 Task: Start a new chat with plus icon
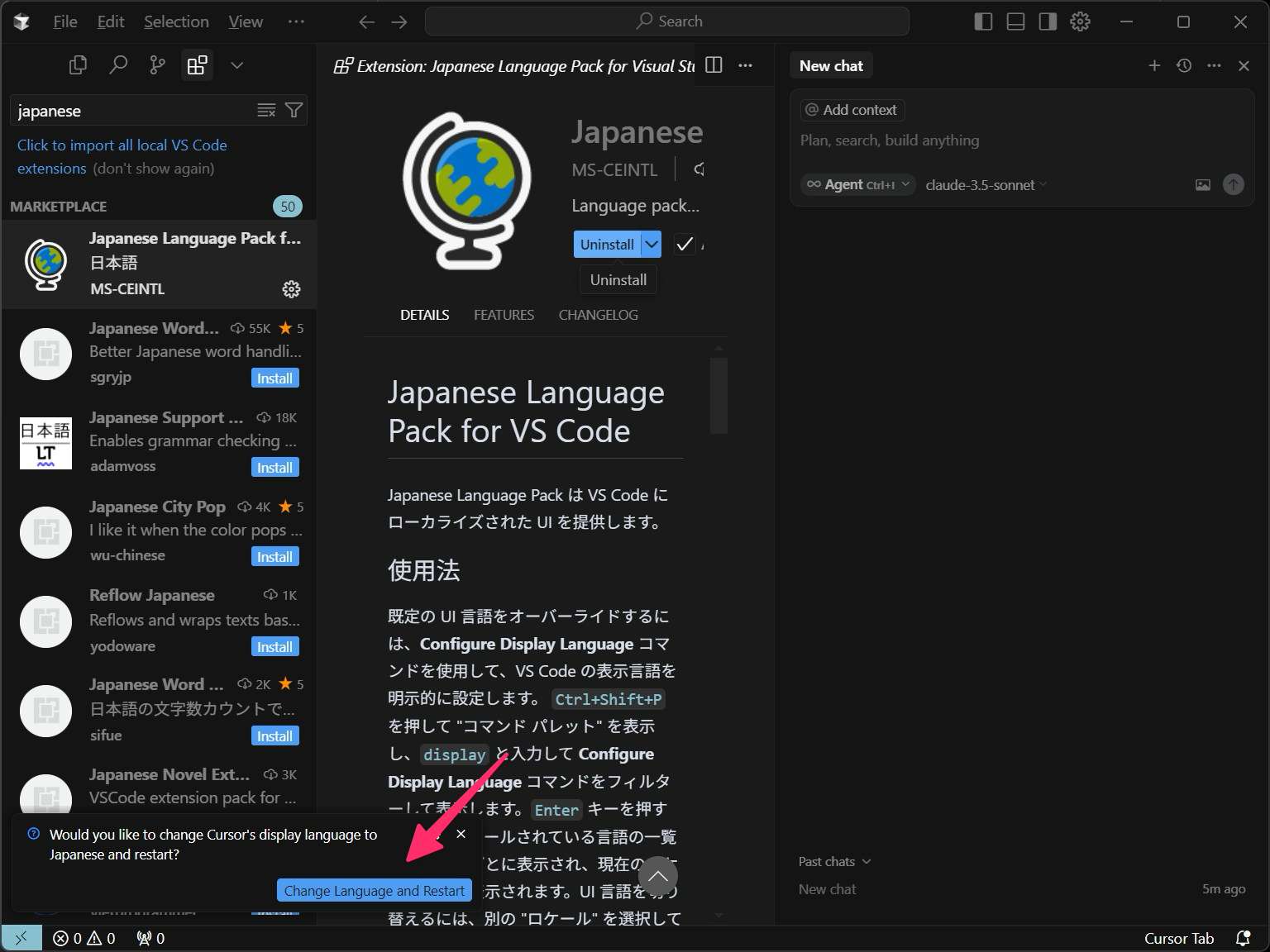click(x=1154, y=65)
